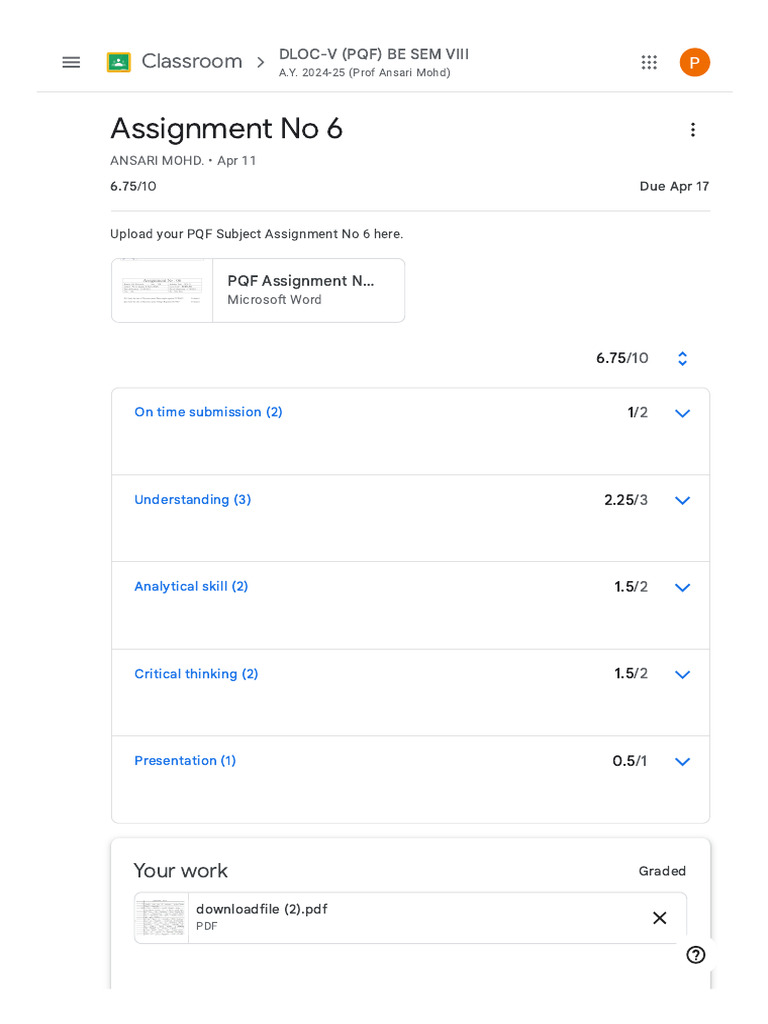Click the PQF Assignment document thumbnail
This screenshot has height=1024, width=768.
click(162, 291)
